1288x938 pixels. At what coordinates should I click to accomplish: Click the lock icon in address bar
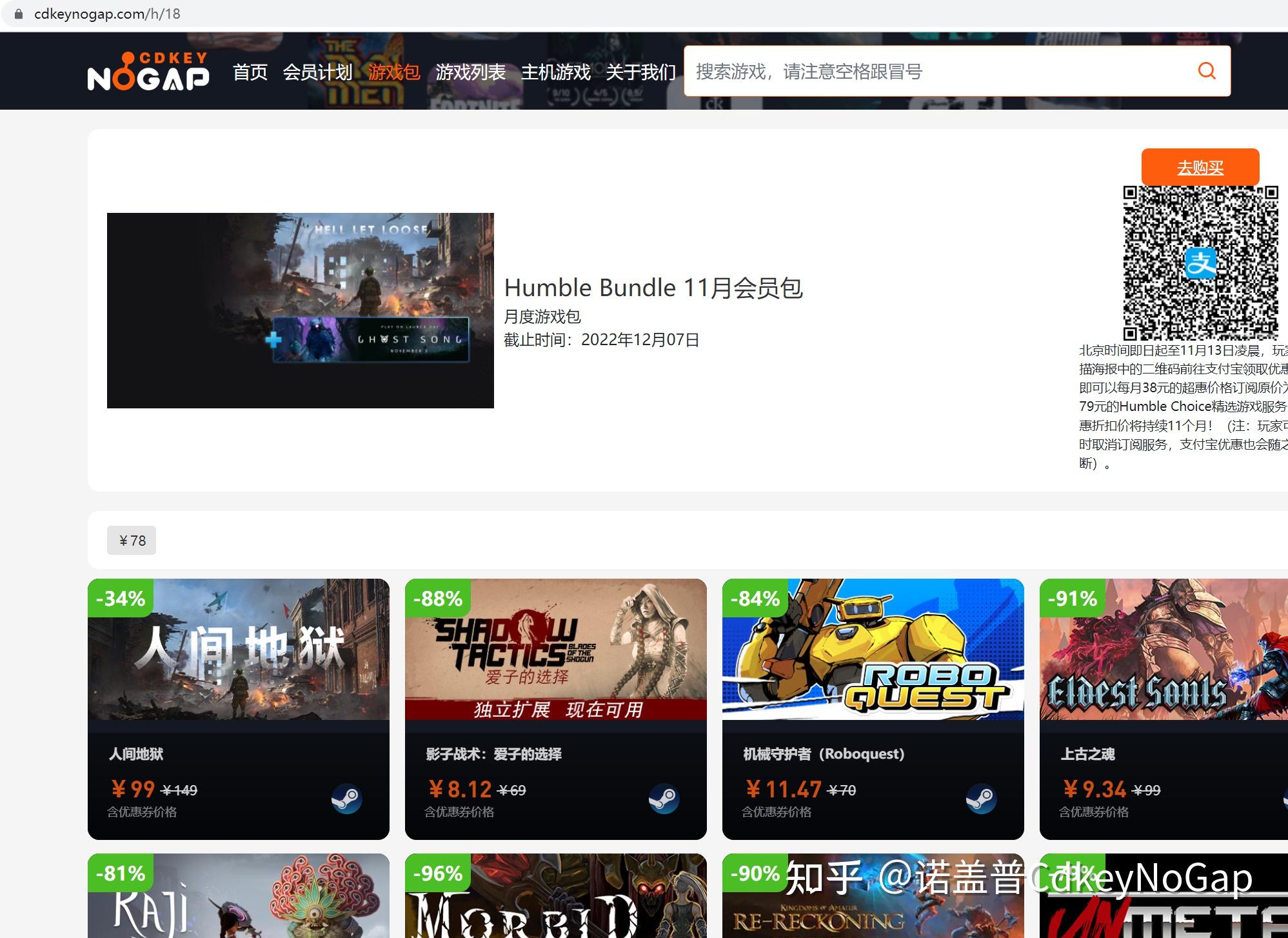(19, 14)
